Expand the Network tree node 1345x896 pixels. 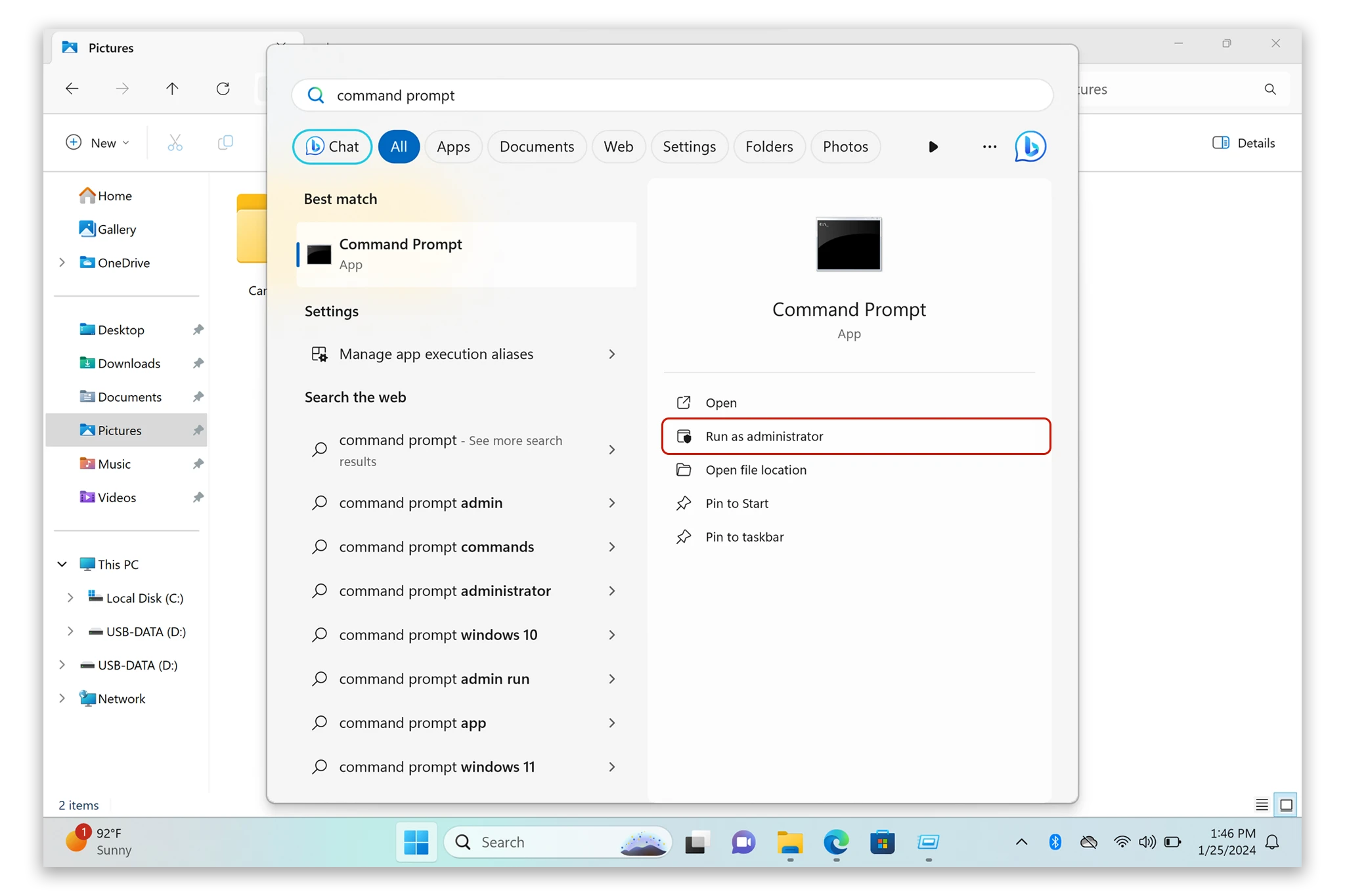(62, 698)
